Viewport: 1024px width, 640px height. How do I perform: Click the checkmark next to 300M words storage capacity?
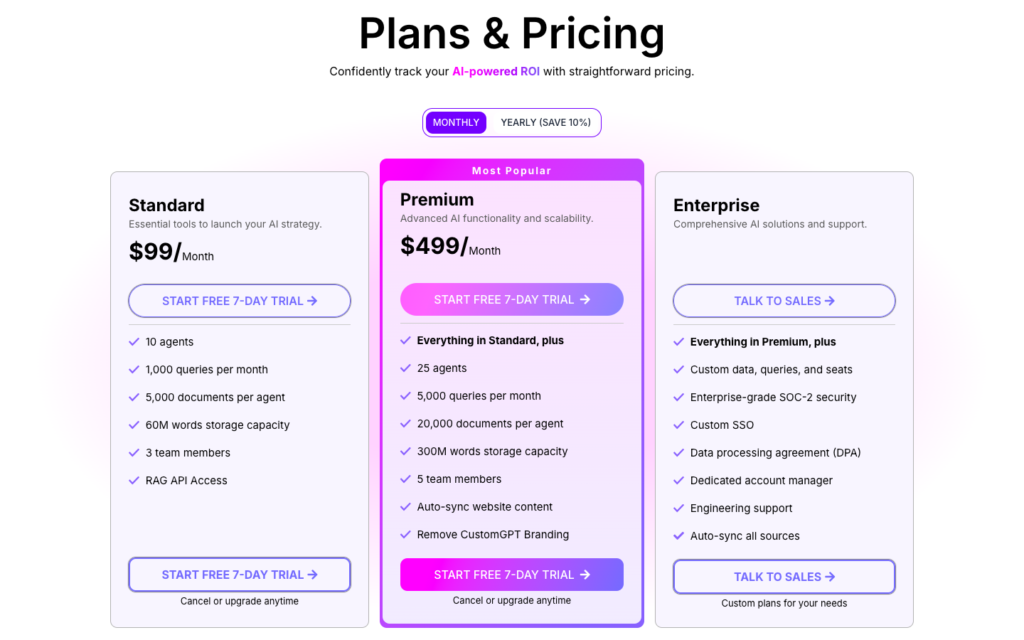click(x=406, y=451)
